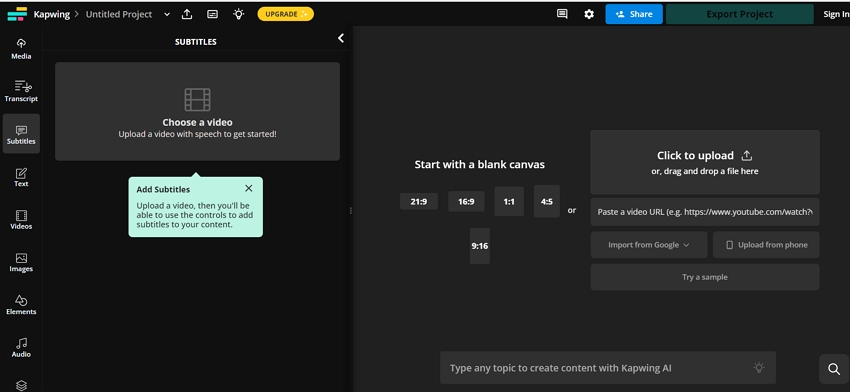
Task: Select the 9:16 canvas ratio
Action: pyautogui.click(x=480, y=246)
